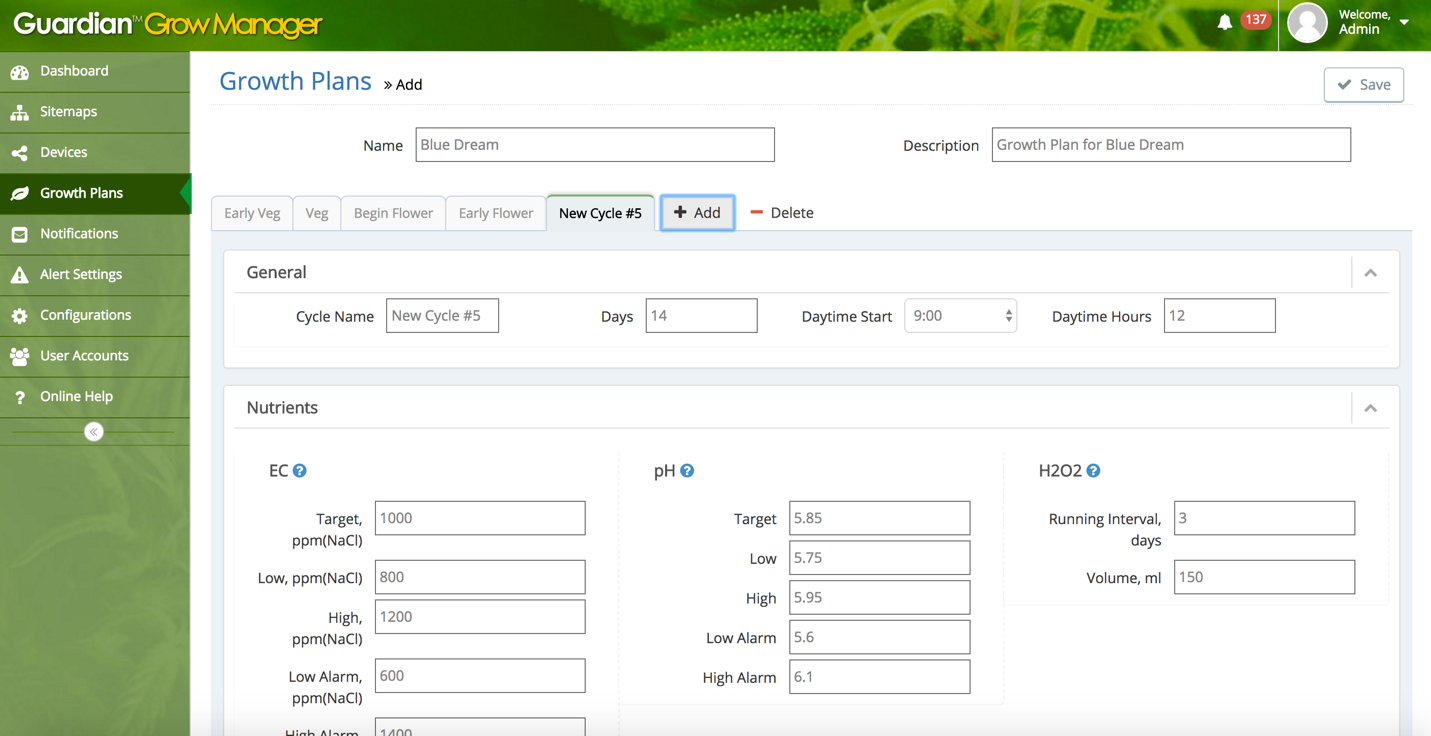Click the pH Target input field
Viewport: 1431px width, 736px height.
tap(879, 518)
